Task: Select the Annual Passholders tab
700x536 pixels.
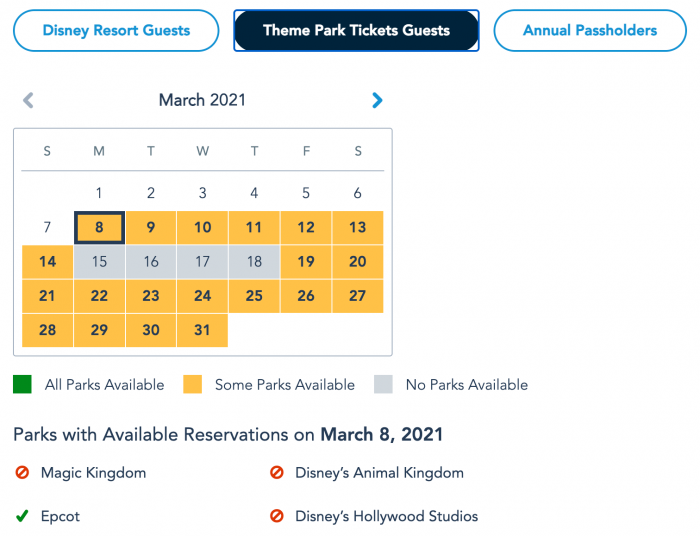Action: (x=590, y=31)
